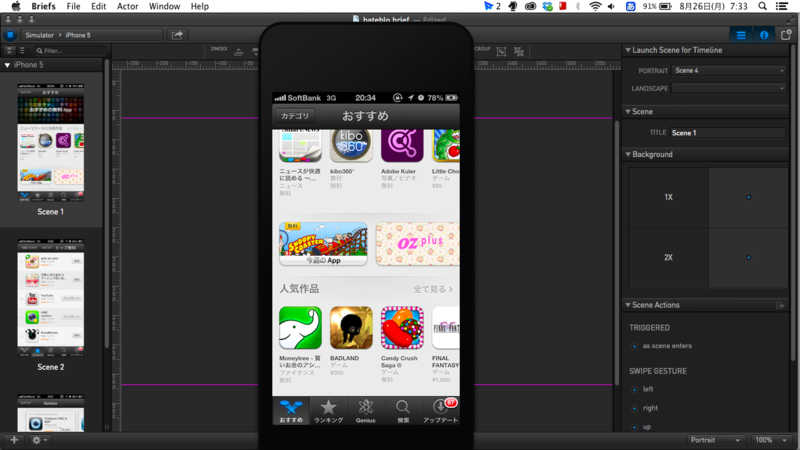
Task: Bring actor forward with ZINDEX up icon
Action: (x=238, y=51)
